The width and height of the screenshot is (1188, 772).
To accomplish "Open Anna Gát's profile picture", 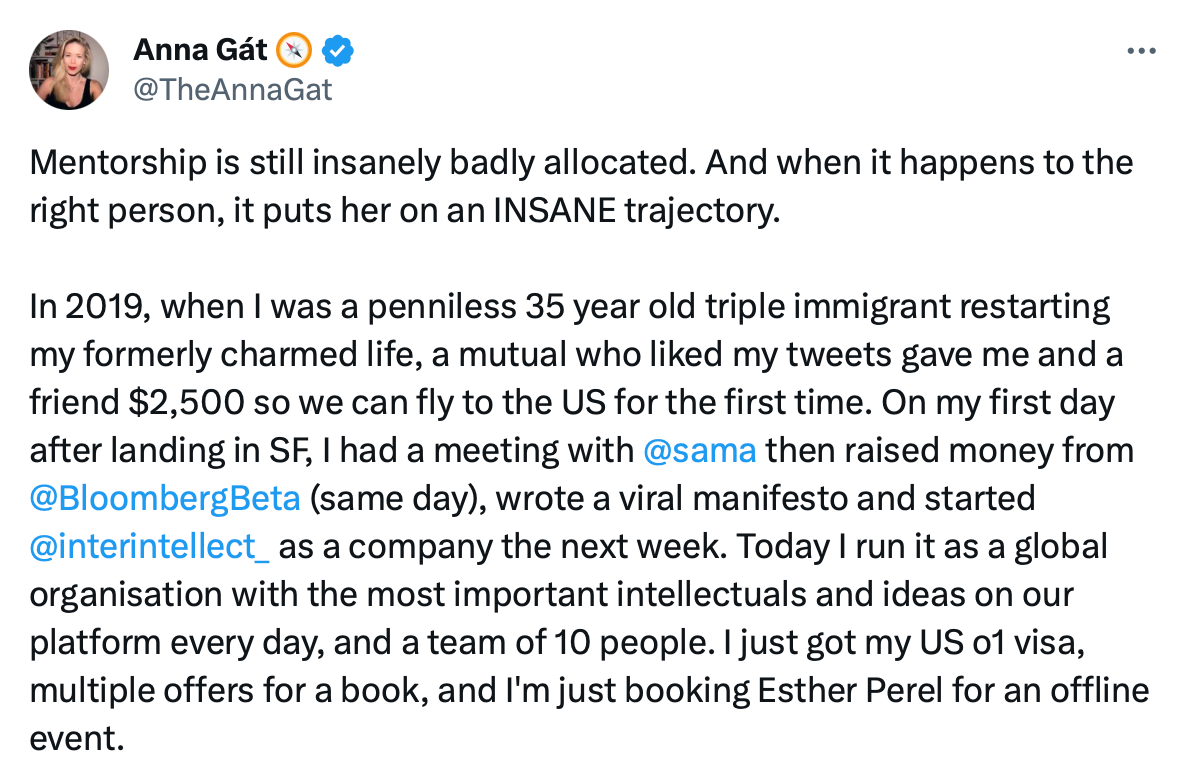I will [x=69, y=70].
